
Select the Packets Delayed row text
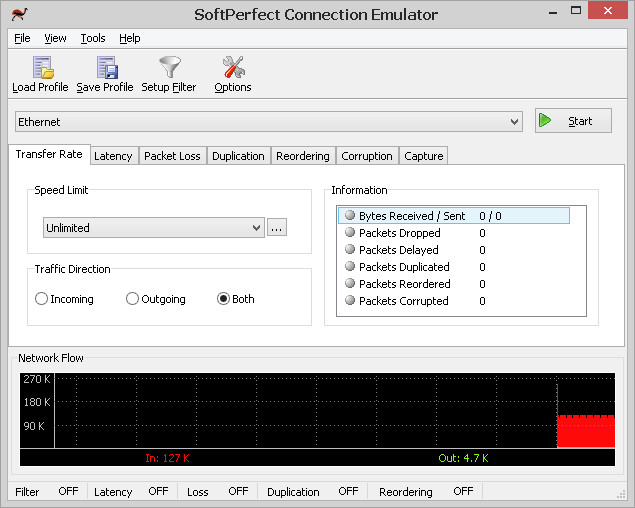399,250
